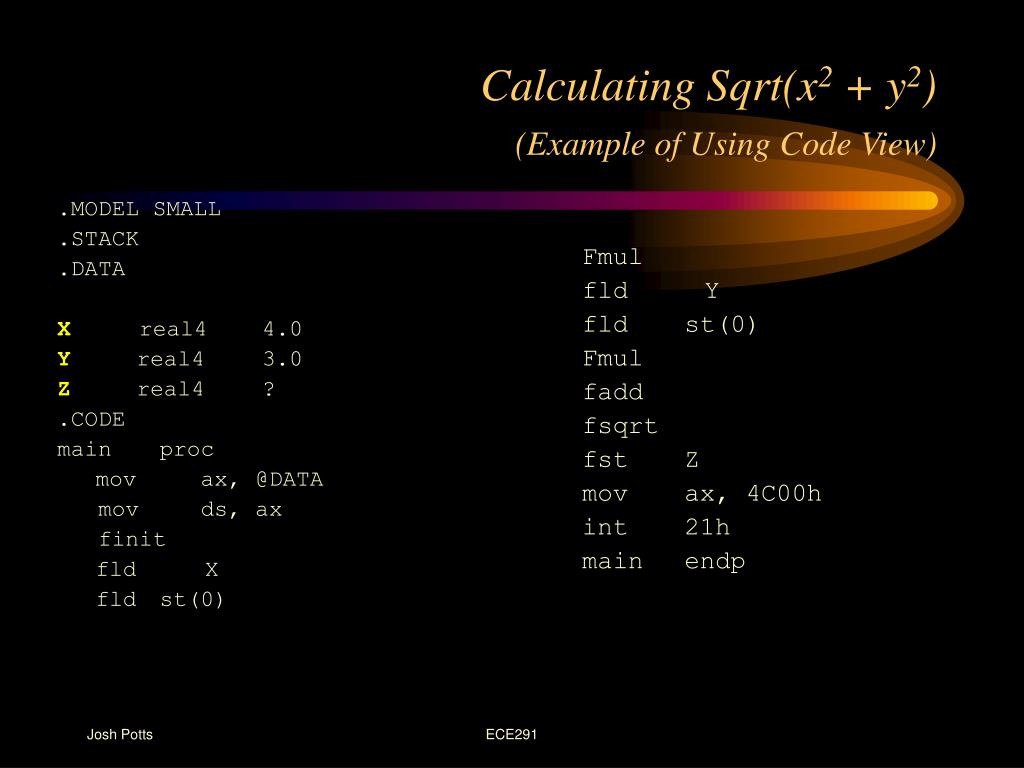Select the ".MODEL SMALL" directive line
1024x768 pixels.
[x=140, y=209]
